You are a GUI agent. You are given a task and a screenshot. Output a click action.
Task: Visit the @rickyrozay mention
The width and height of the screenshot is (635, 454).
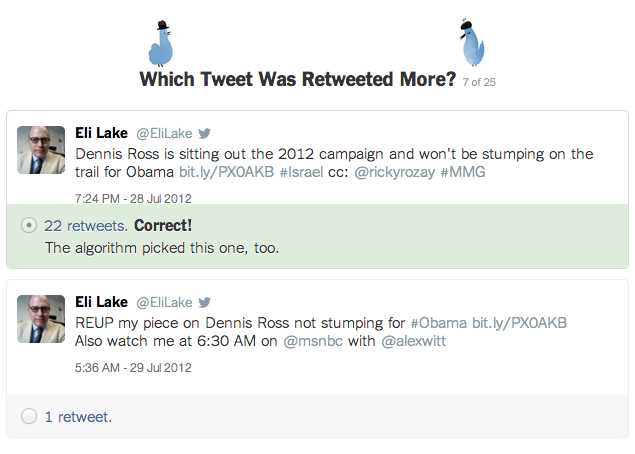395,172
